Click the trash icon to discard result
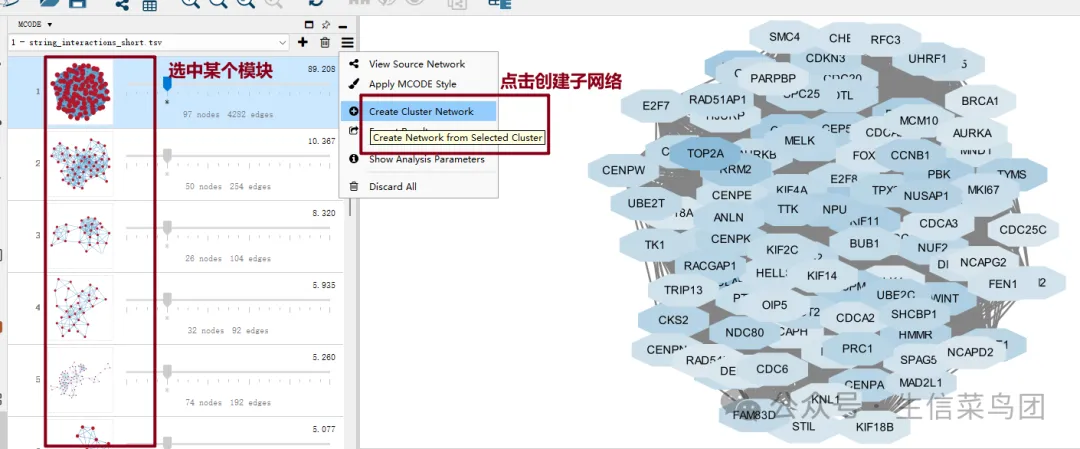 pos(325,43)
